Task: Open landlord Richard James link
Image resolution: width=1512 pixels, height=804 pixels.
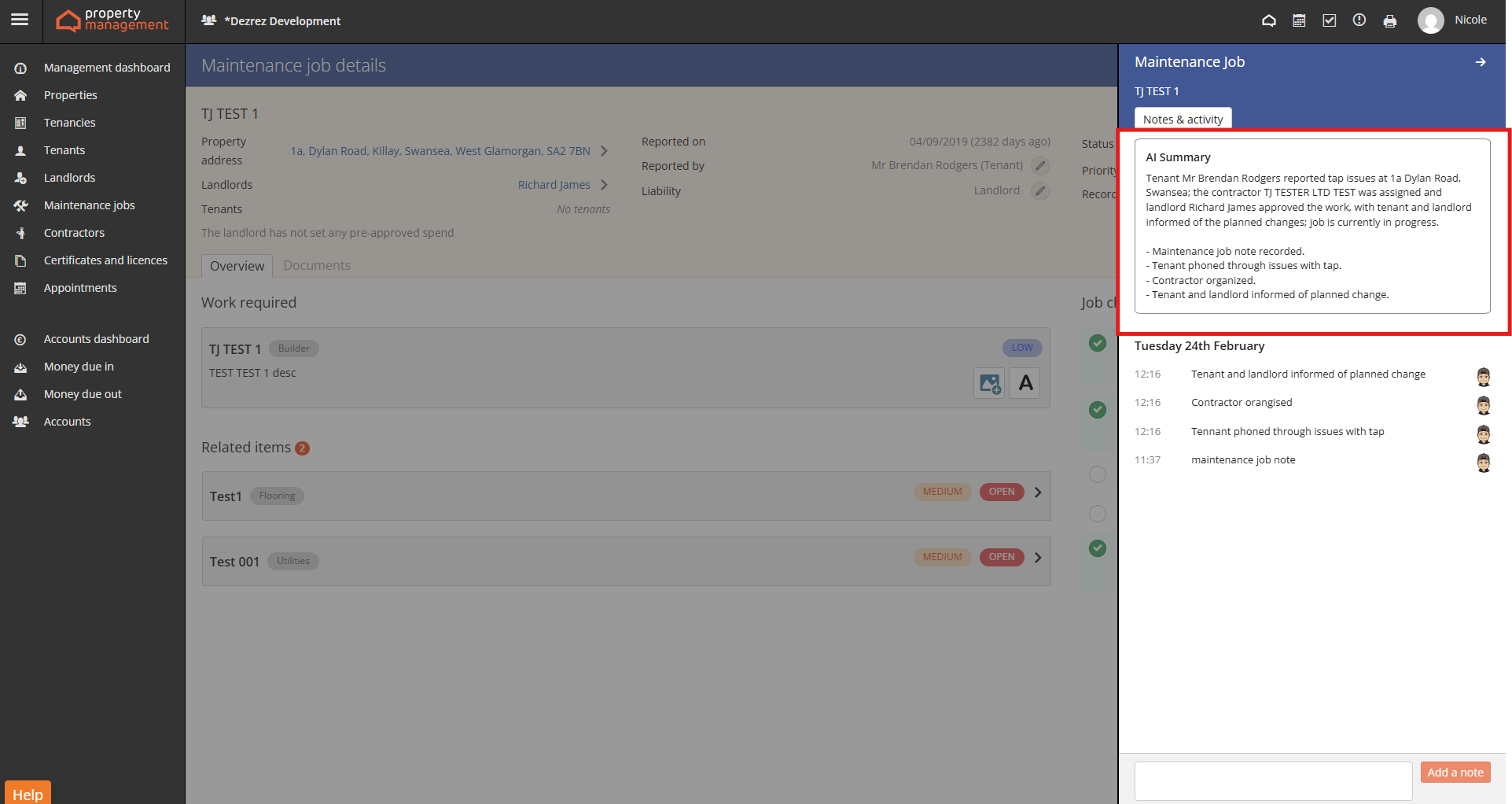Action: pyautogui.click(x=554, y=185)
